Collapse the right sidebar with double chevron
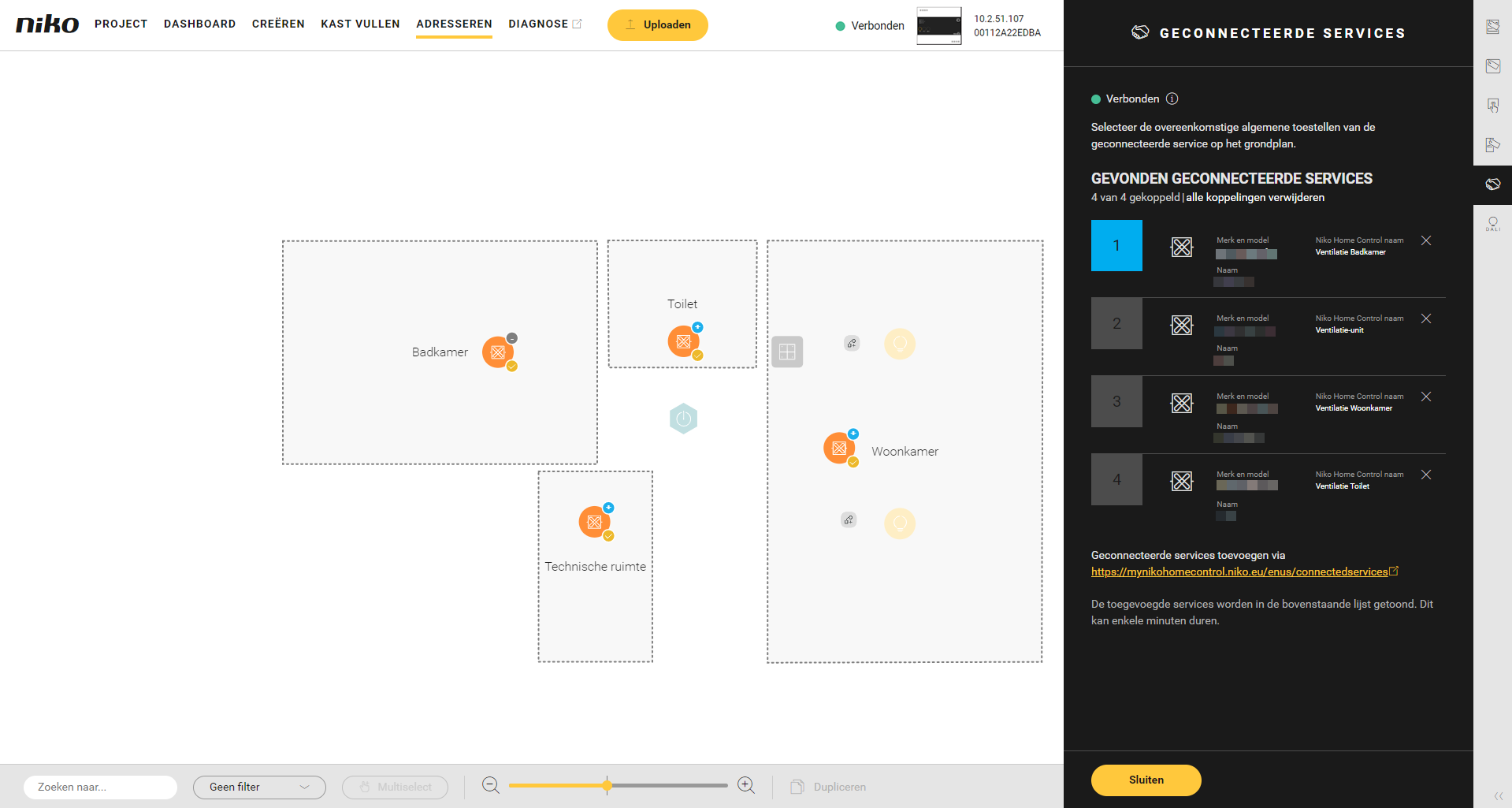 click(1498, 795)
